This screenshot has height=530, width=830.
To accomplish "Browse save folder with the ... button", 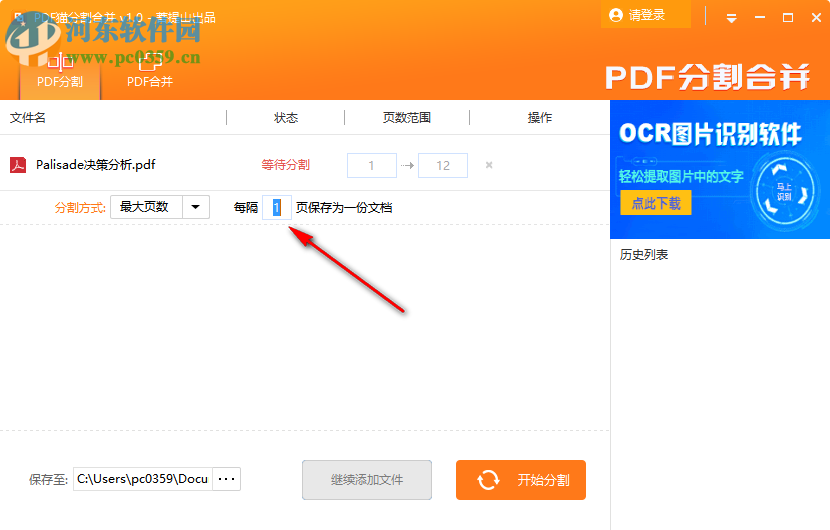I will (227, 479).
